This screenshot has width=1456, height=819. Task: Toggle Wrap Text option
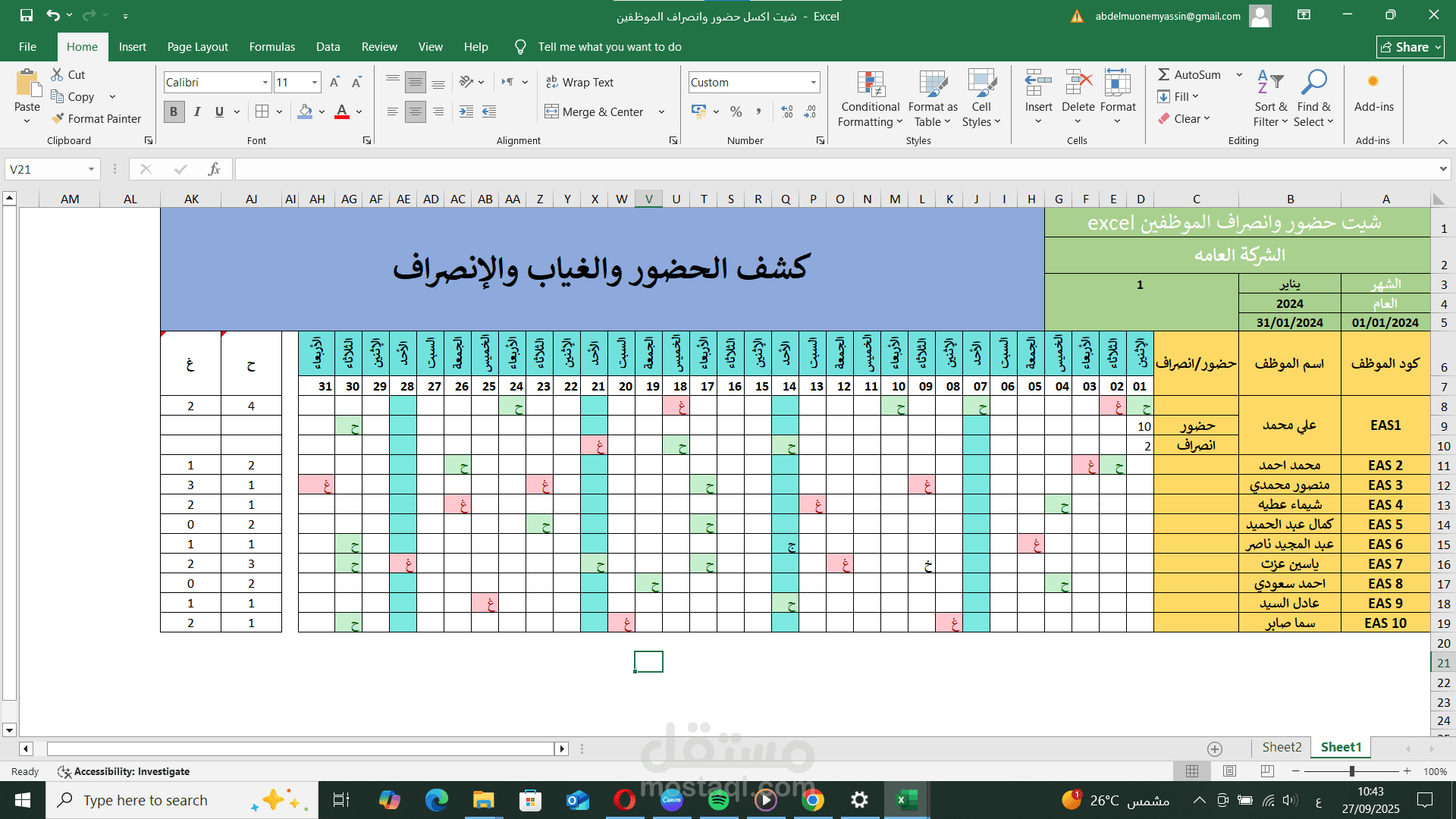point(580,83)
